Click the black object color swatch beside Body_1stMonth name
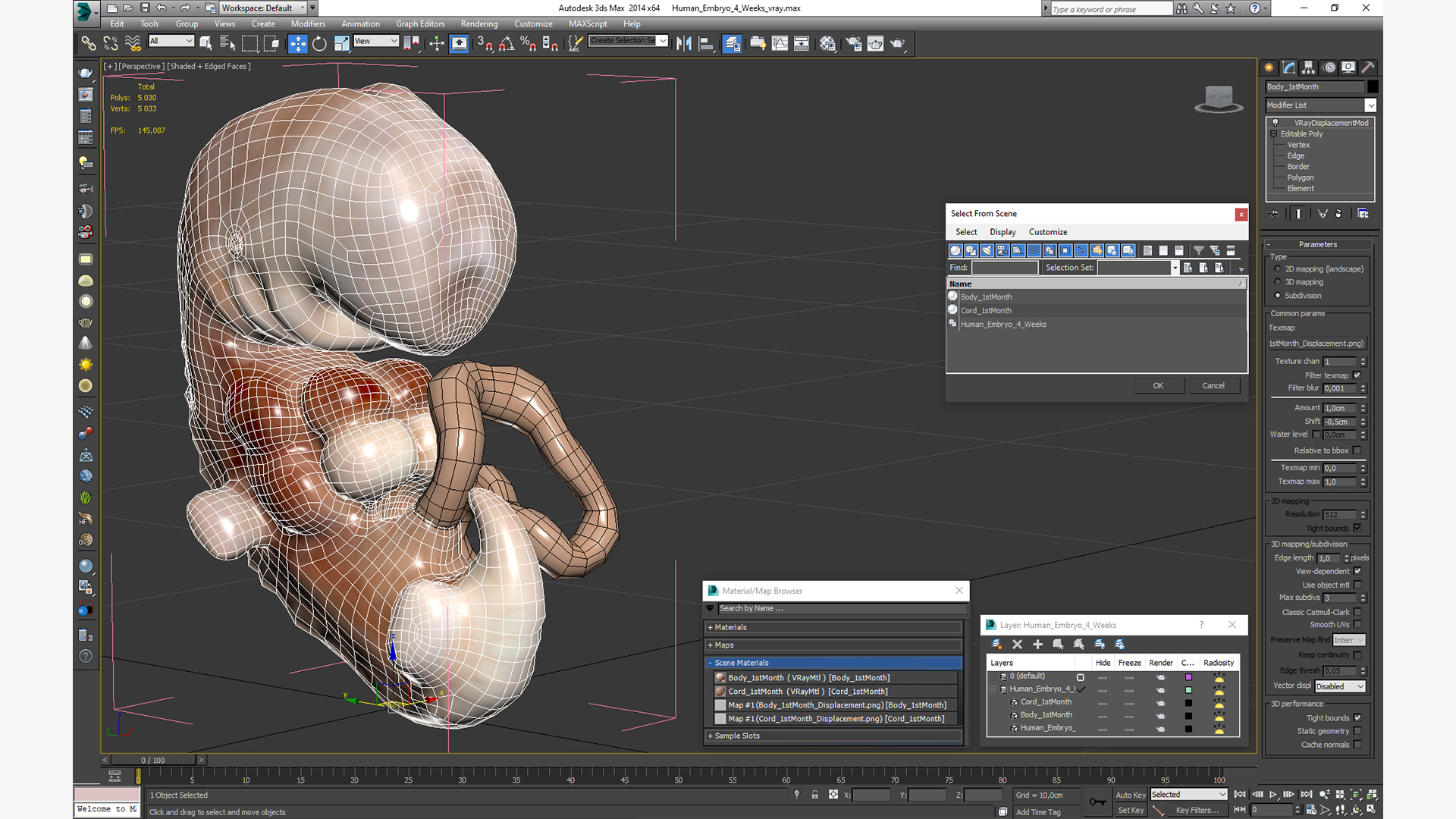 pos(1373,87)
